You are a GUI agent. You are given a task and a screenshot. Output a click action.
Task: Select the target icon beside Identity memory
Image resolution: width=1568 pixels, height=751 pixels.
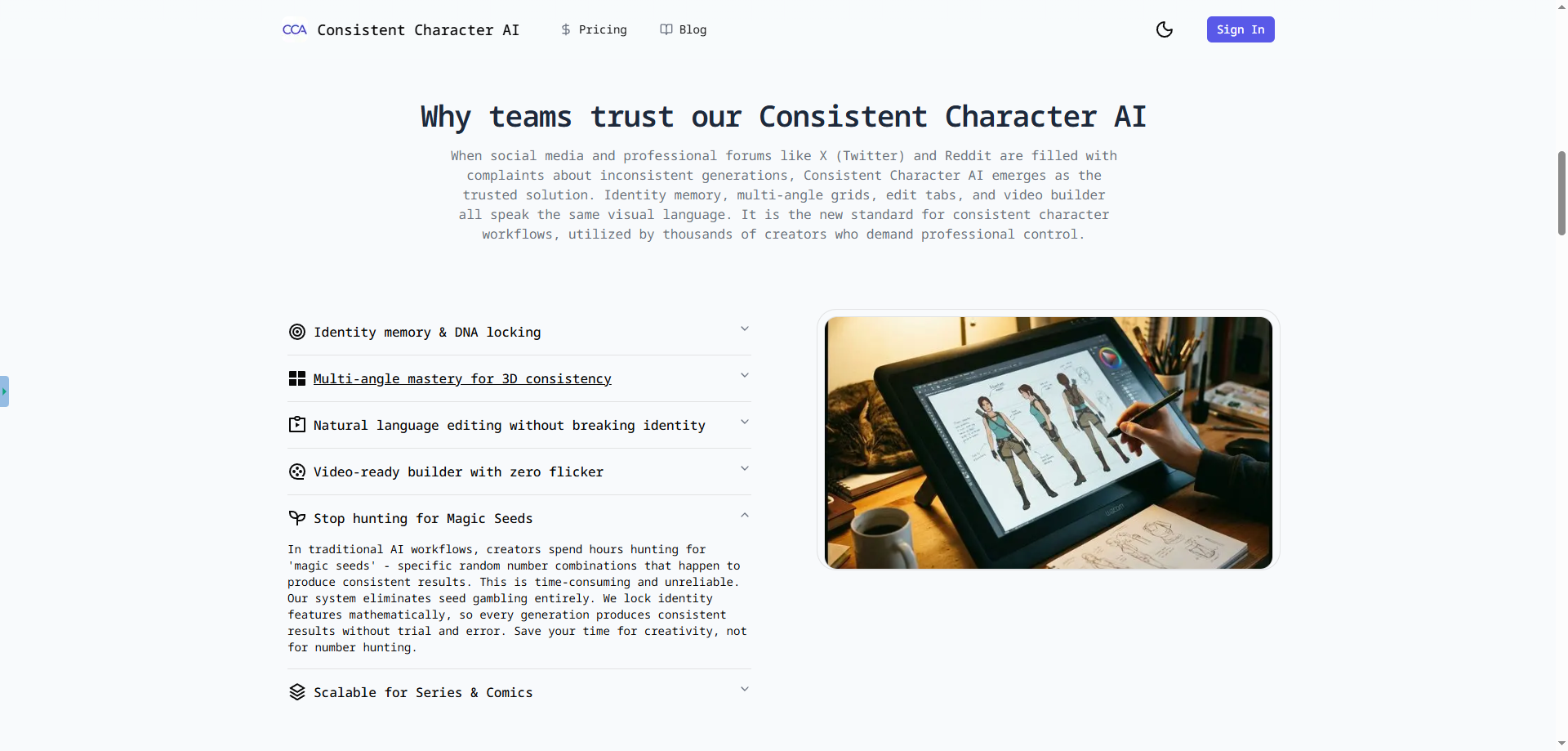(296, 332)
